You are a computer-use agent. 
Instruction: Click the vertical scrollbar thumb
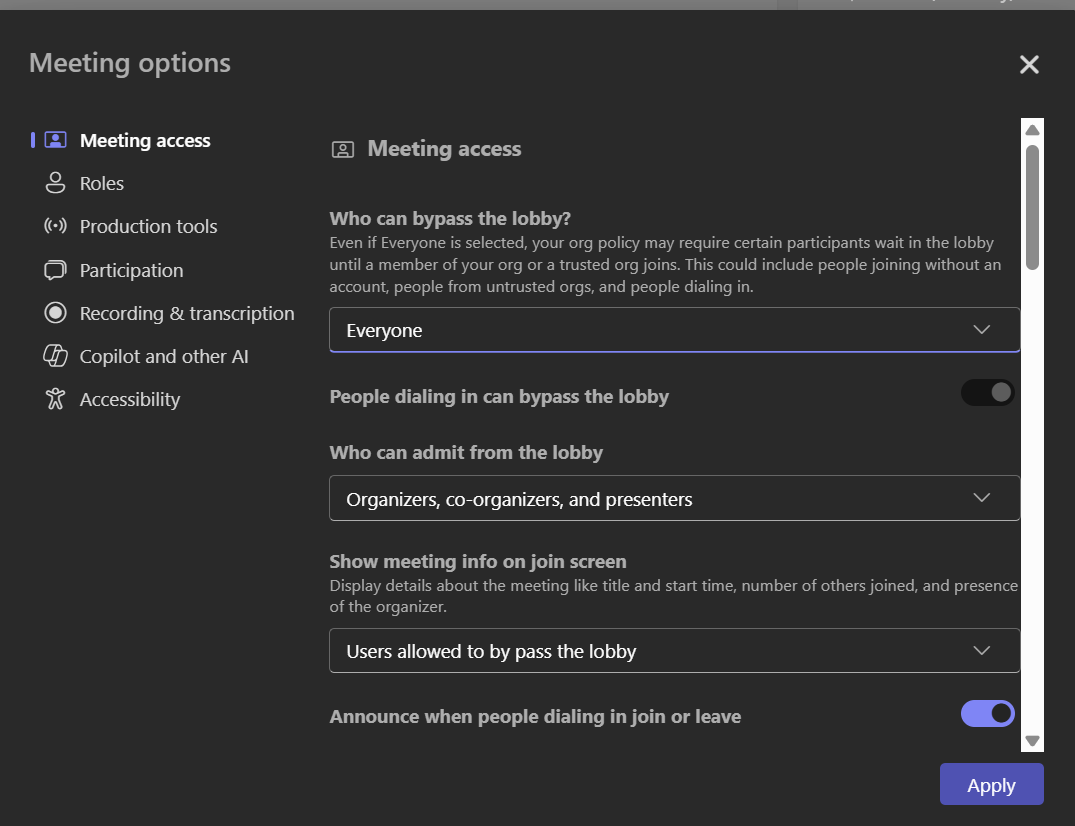(x=1032, y=208)
